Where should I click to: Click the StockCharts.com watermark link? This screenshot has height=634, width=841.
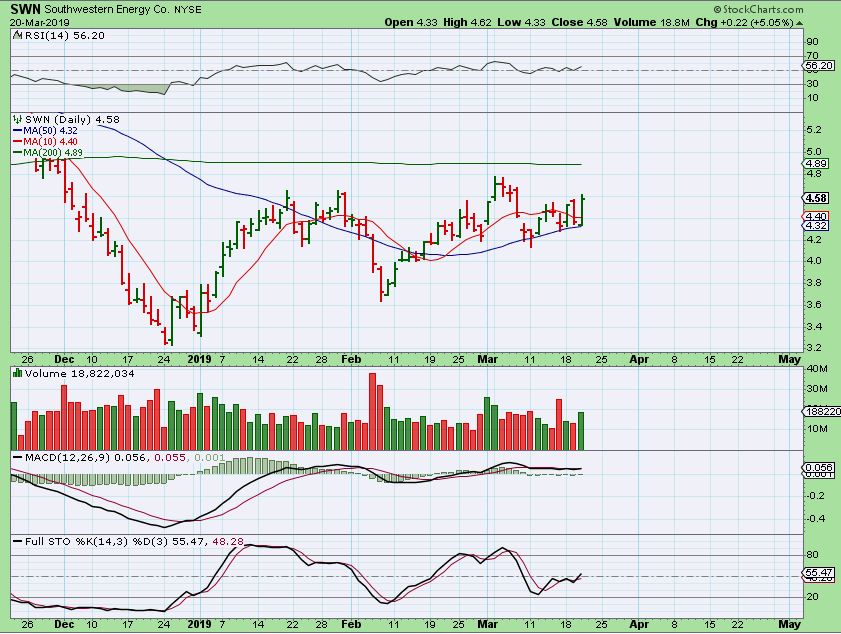click(758, 9)
